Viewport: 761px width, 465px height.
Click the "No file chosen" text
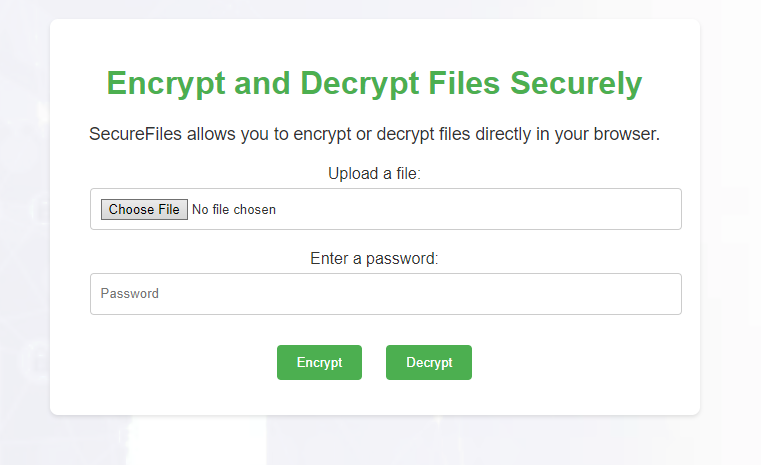[234, 210]
